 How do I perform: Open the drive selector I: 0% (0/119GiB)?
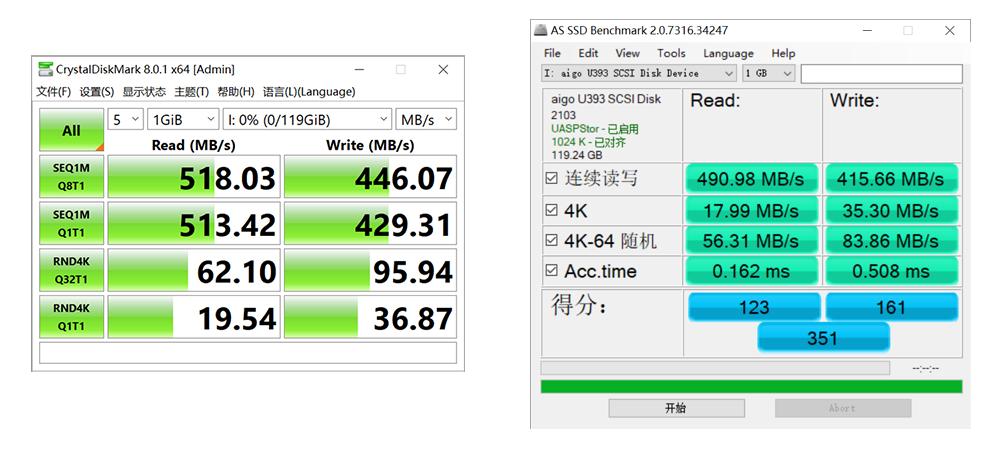(307, 119)
